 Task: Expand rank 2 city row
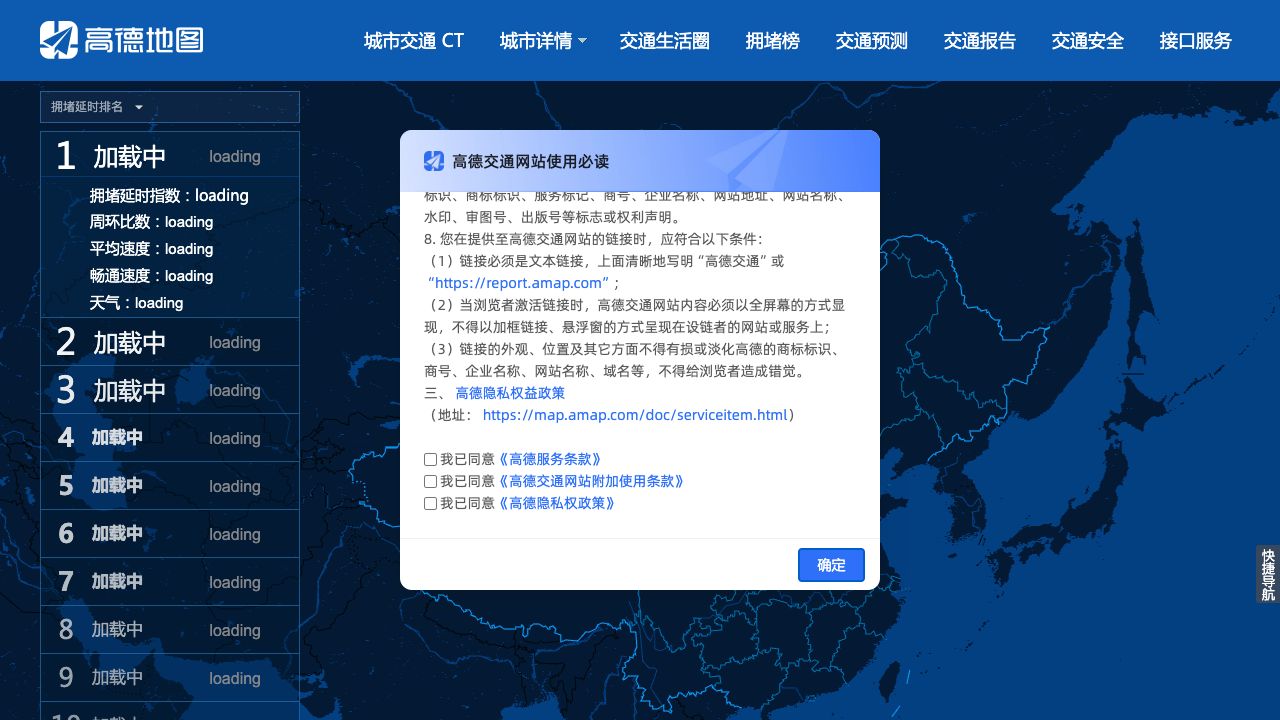tap(170, 342)
